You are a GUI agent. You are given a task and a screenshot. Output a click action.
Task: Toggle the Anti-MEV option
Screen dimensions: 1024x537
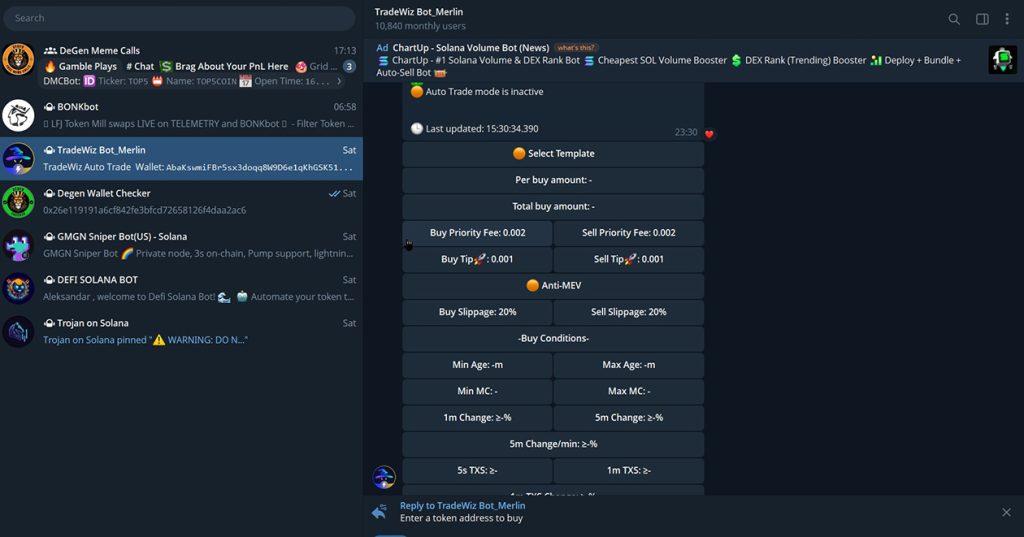pos(553,286)
